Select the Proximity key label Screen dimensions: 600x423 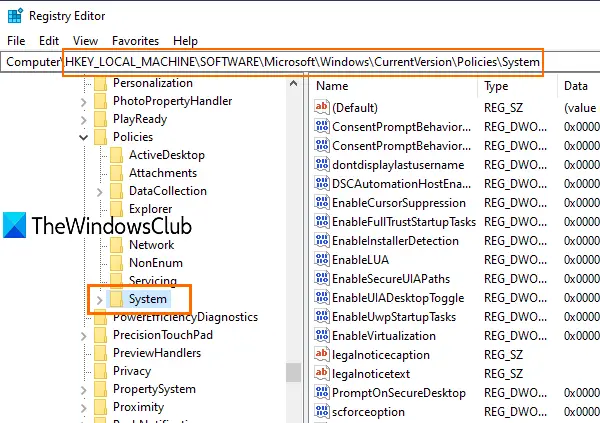[x=139, y=407]
